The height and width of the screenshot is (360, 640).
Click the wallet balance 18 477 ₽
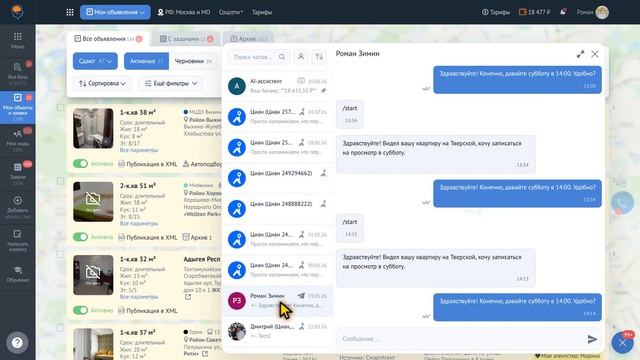(x=534, y=12)
